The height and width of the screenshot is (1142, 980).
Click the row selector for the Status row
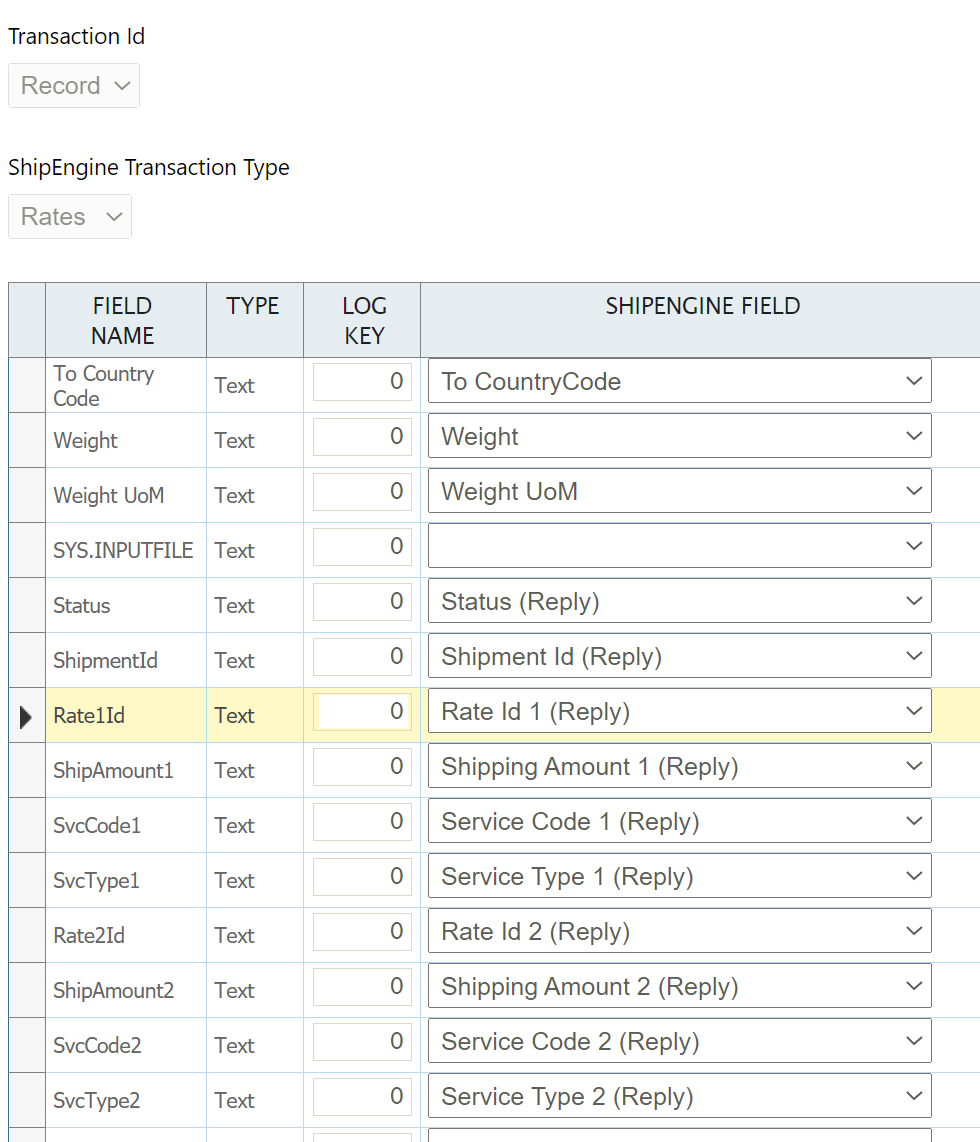point(27,605)
